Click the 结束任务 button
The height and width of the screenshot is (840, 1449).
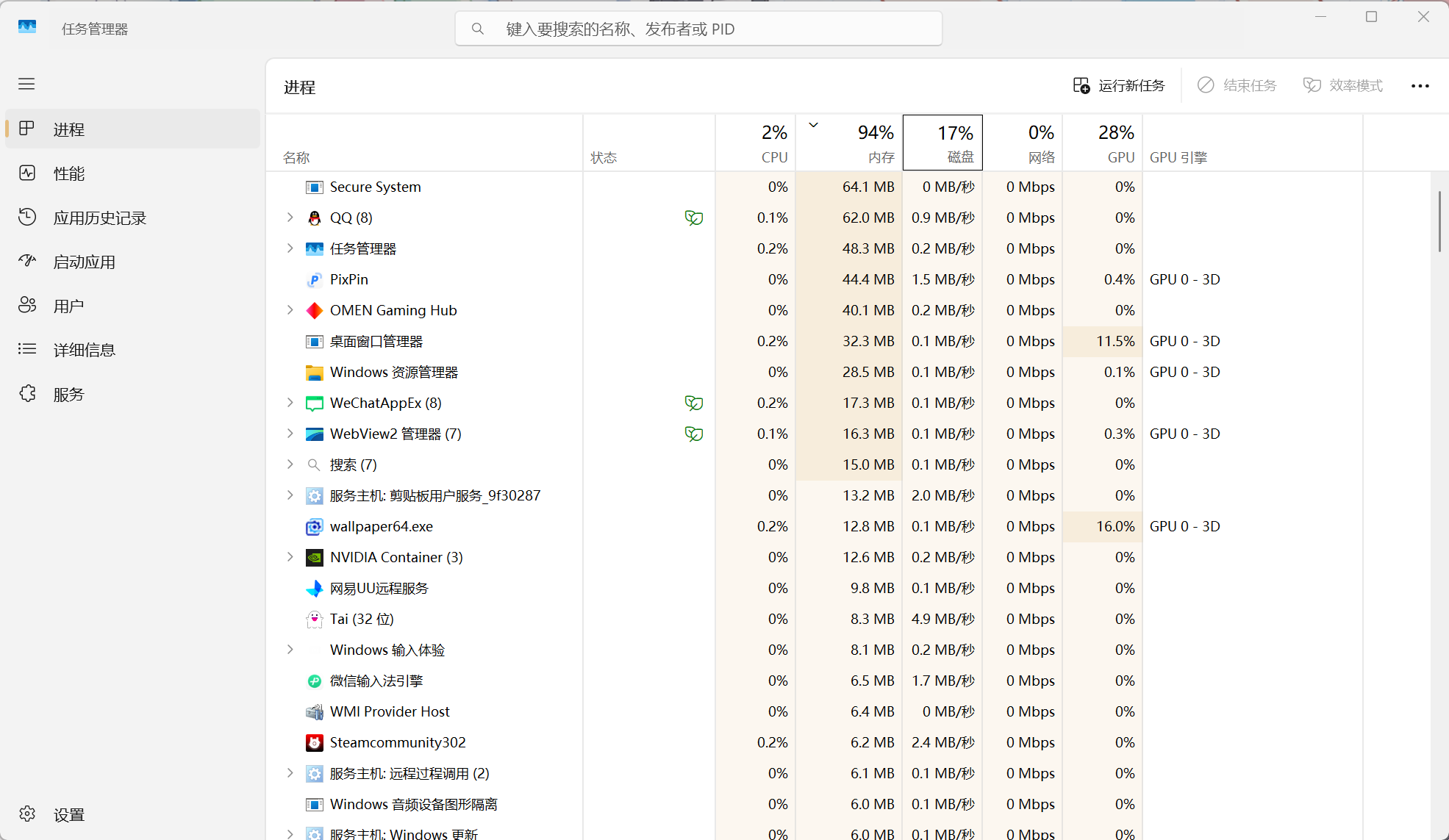click(1237, 86)
